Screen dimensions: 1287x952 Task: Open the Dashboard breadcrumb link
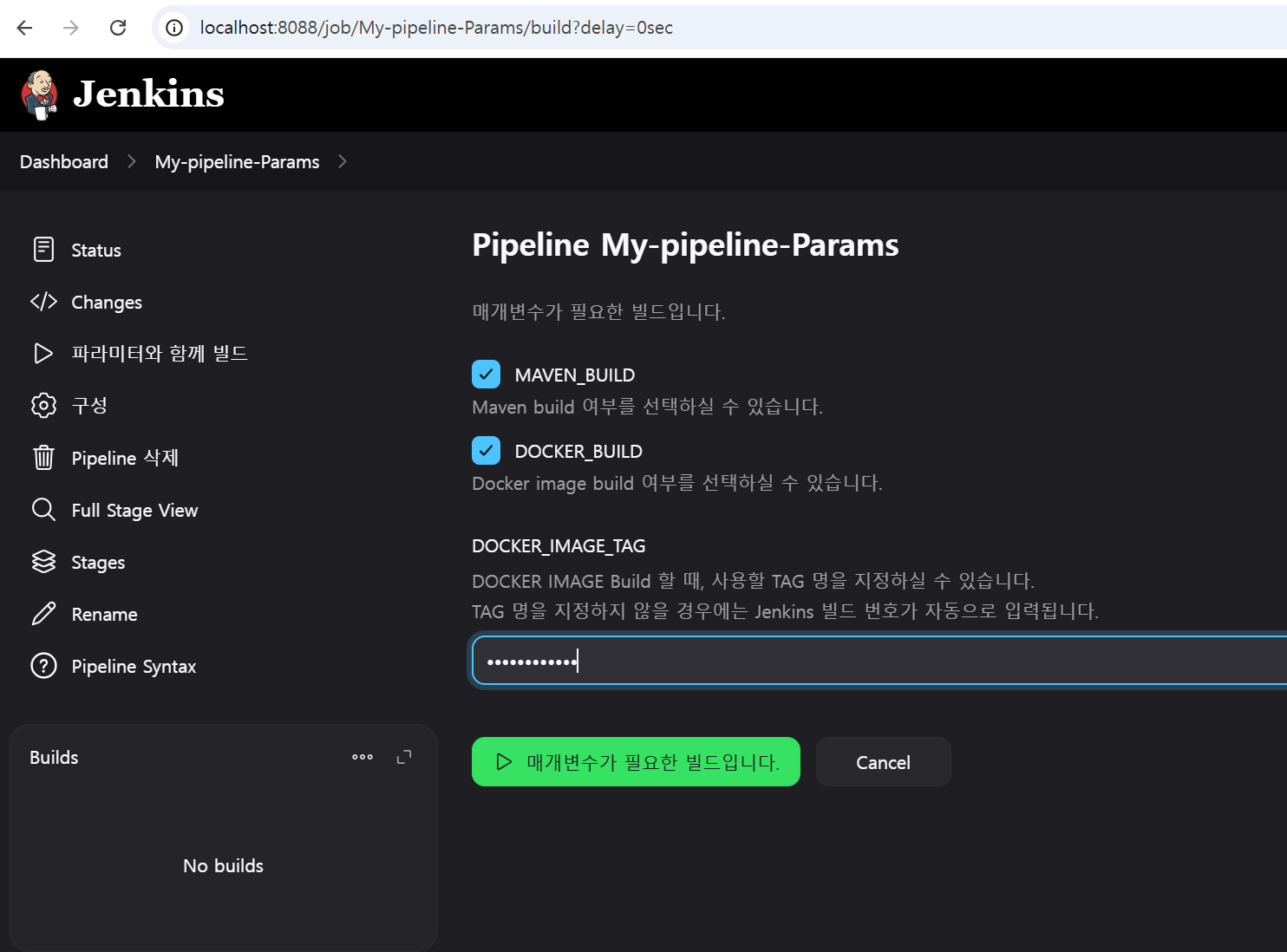pos(64,162)
